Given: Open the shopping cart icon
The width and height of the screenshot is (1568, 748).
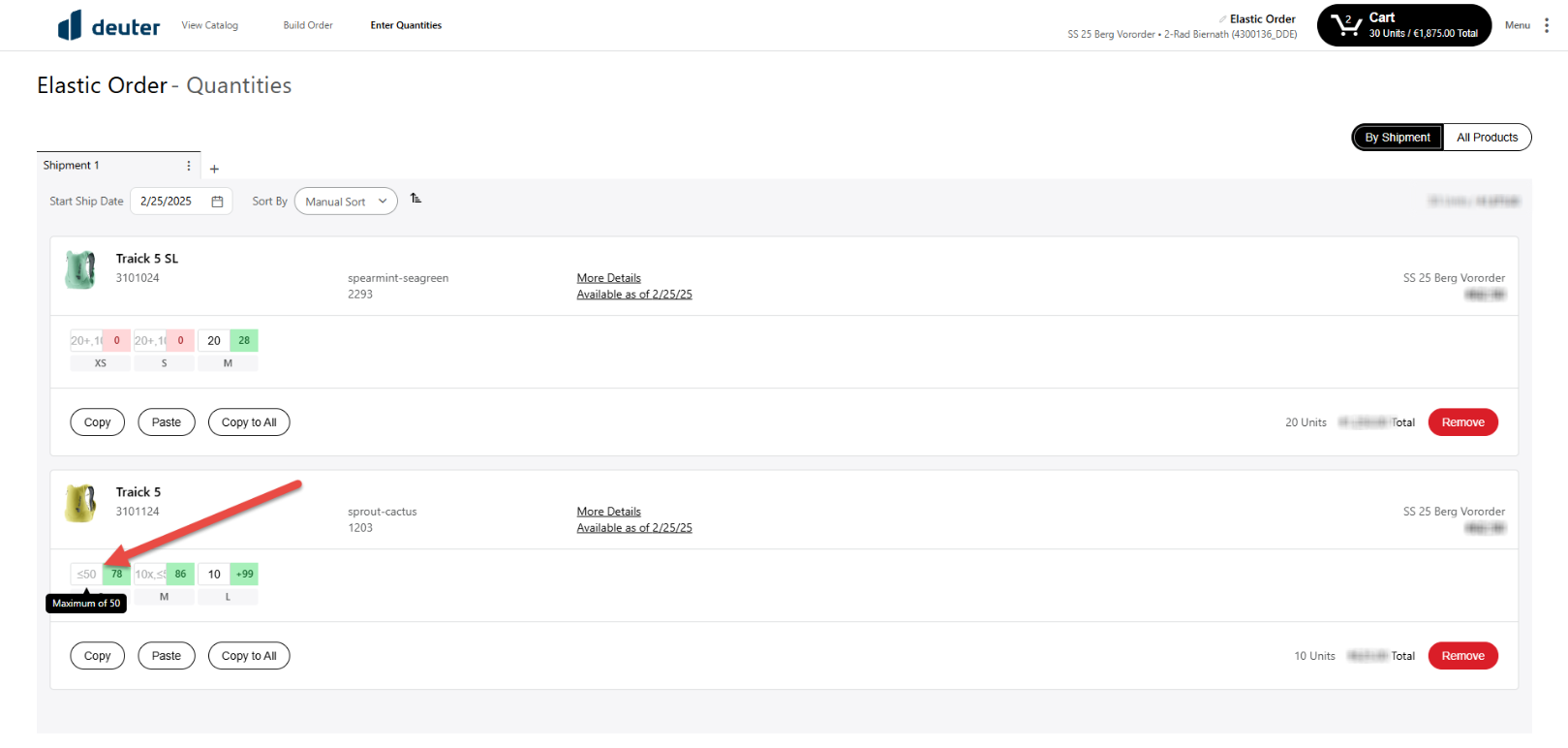Looking at the screenshot, I should (1345, 25).
